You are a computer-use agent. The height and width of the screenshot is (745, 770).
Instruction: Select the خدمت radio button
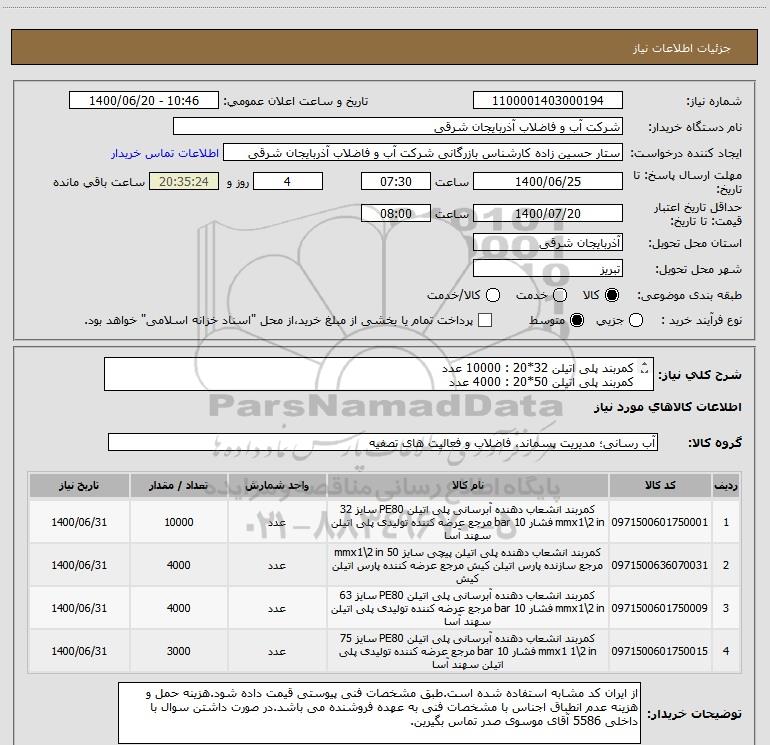560,295
